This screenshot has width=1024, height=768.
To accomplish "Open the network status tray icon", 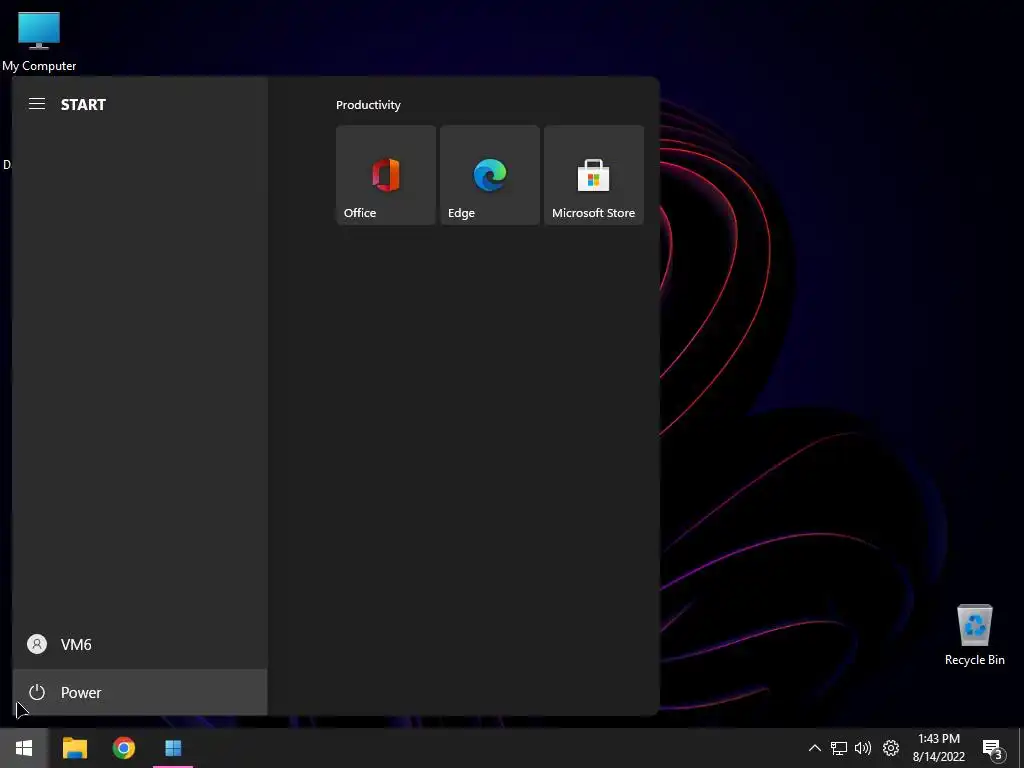I will click(x=839, y=748).
